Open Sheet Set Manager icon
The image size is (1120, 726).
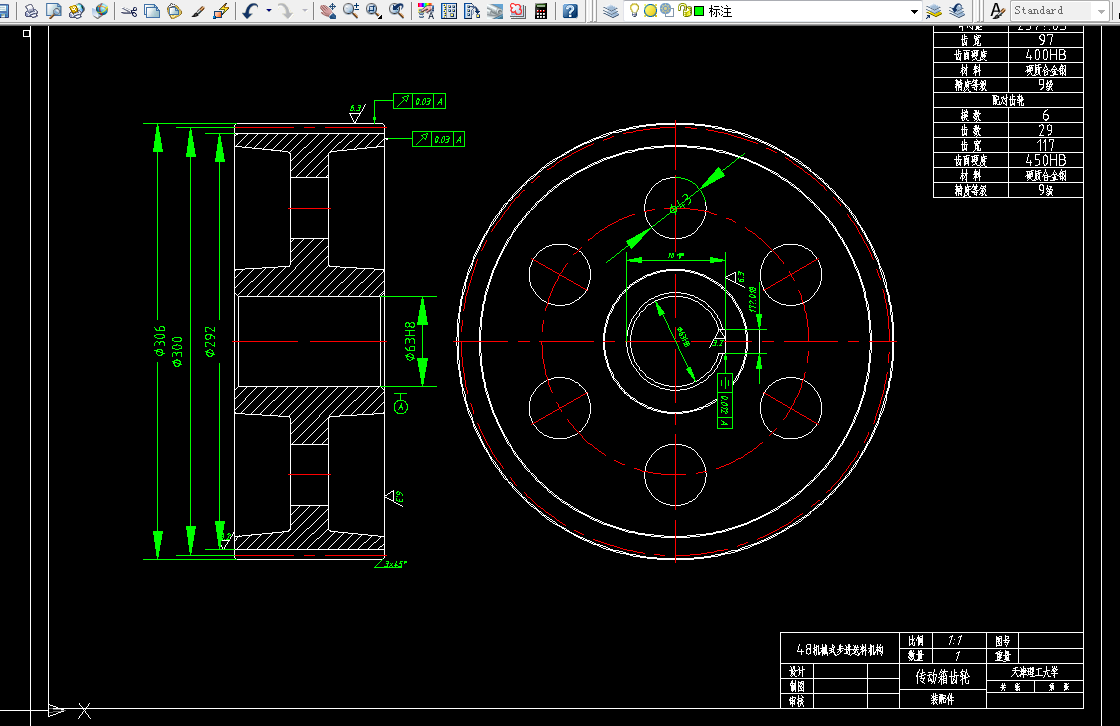[x=494, y=11]
